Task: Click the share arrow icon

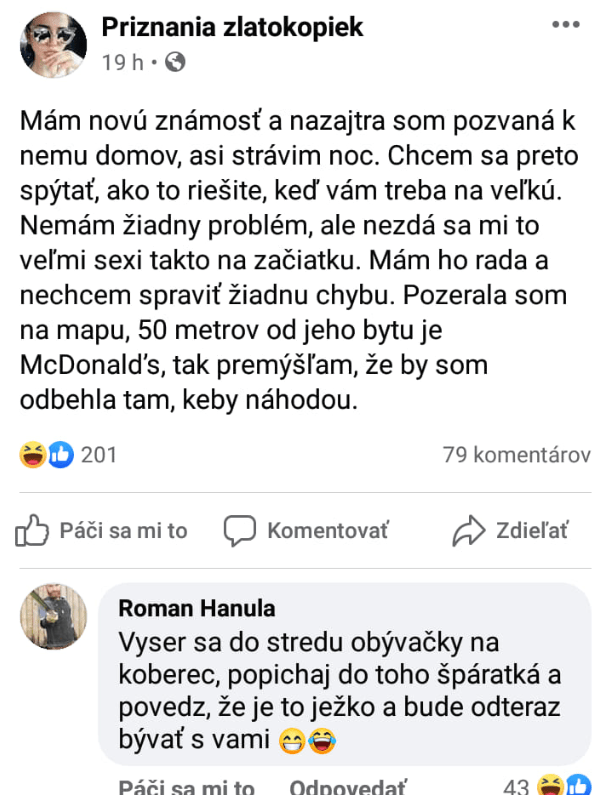Action: pos(468,530)
